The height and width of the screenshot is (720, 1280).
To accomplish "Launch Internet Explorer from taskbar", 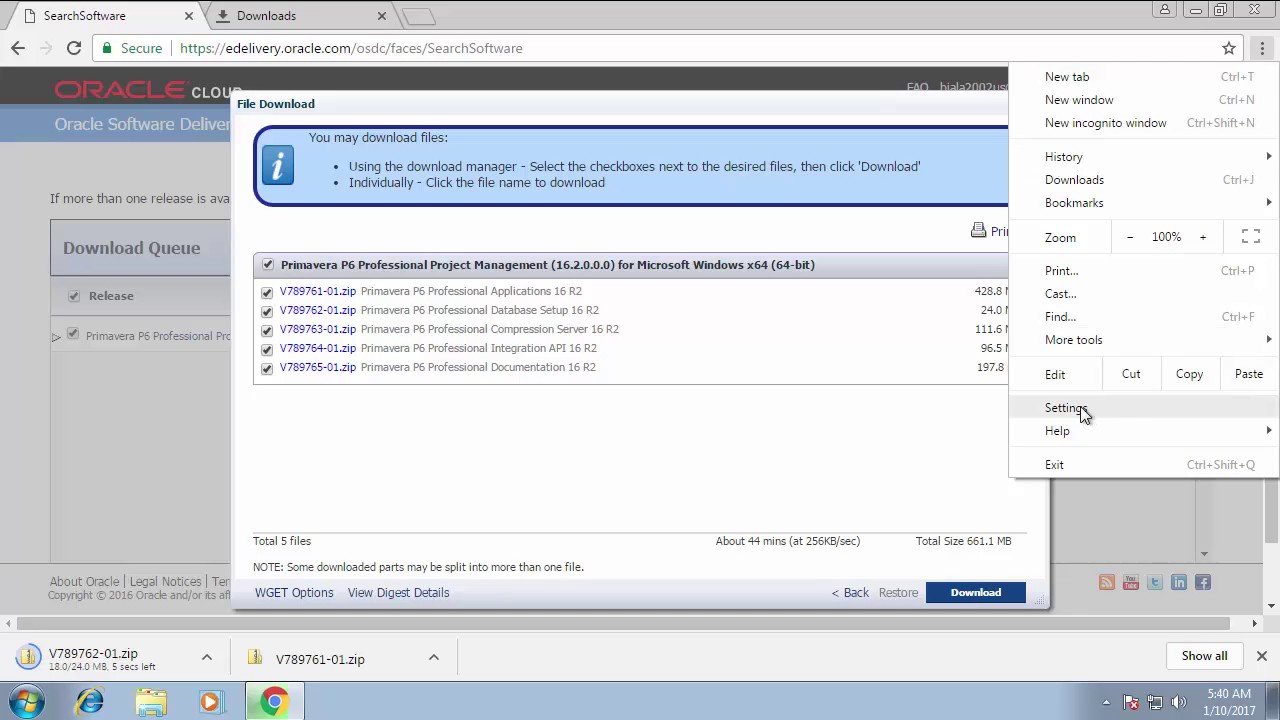I will coord(90,702).
